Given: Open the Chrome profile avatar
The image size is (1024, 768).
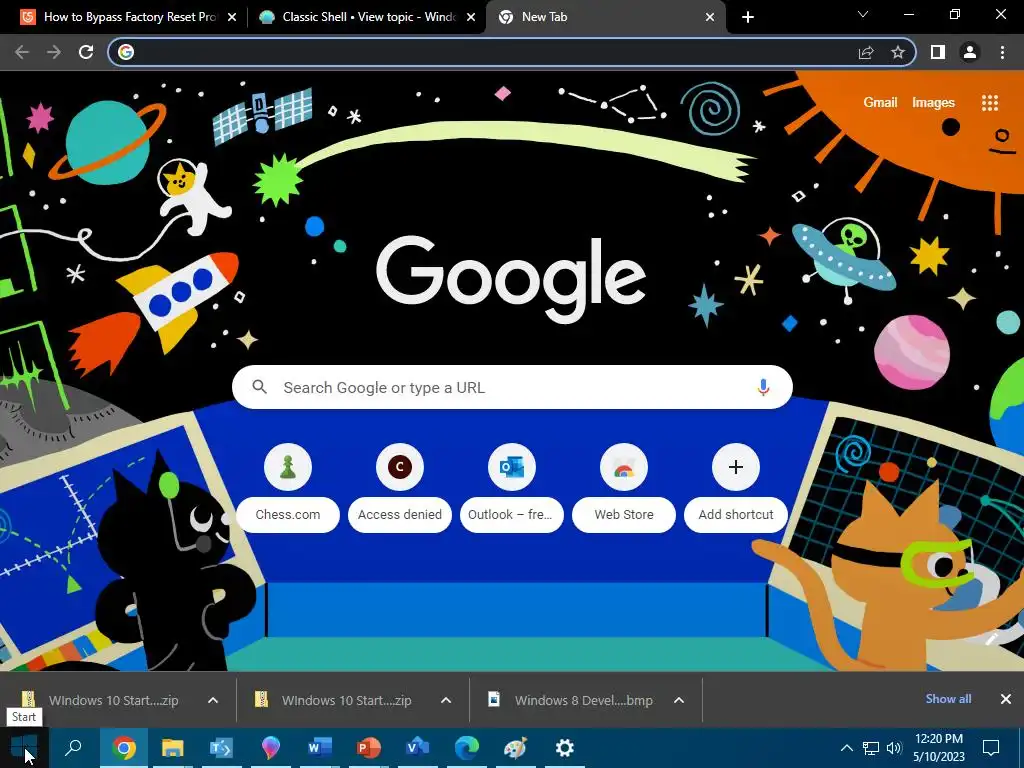Looking at the screenshot, I should coord(970,52).
